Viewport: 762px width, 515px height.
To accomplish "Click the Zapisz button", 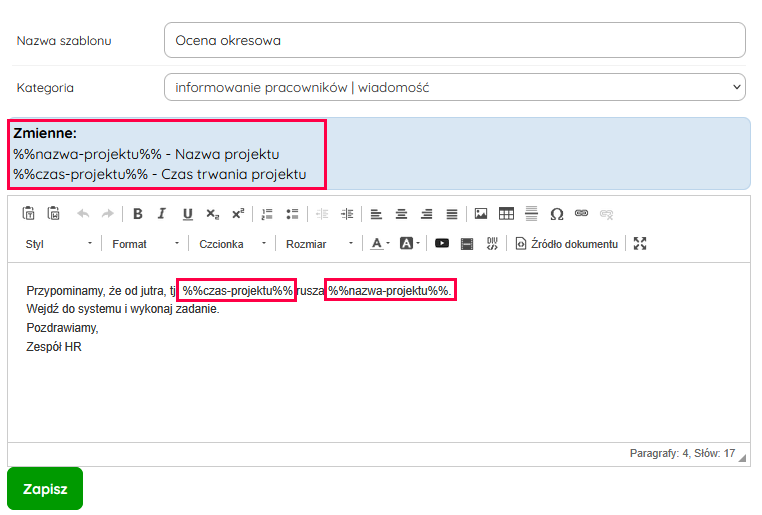I will point(45,489).
